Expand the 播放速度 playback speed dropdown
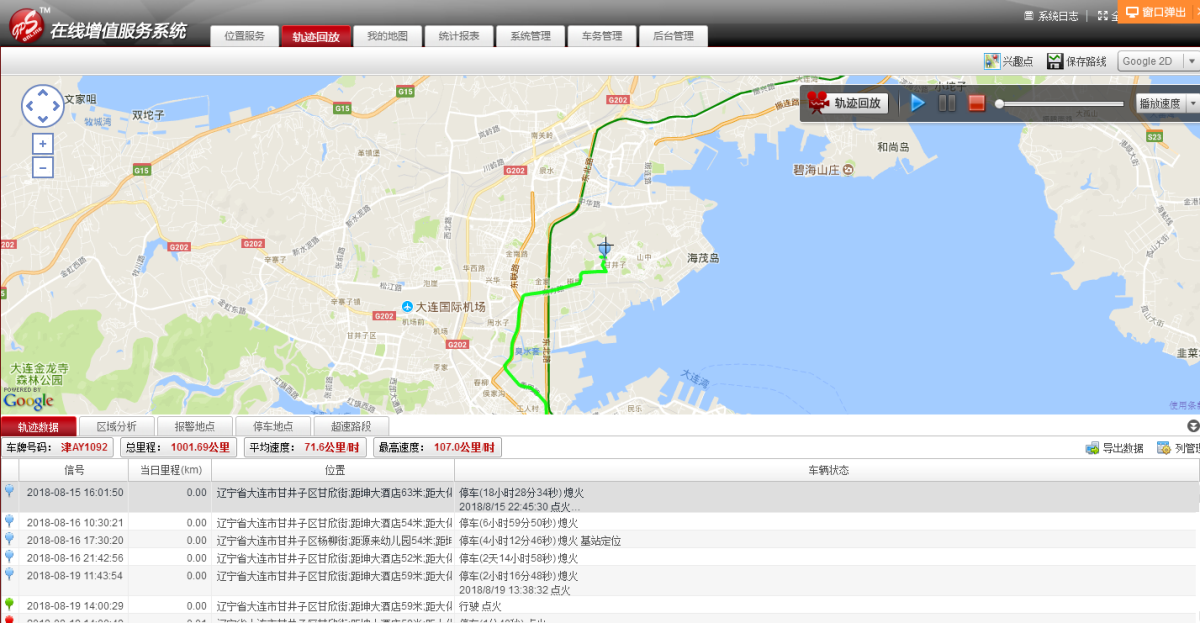 coord(1165,103)
